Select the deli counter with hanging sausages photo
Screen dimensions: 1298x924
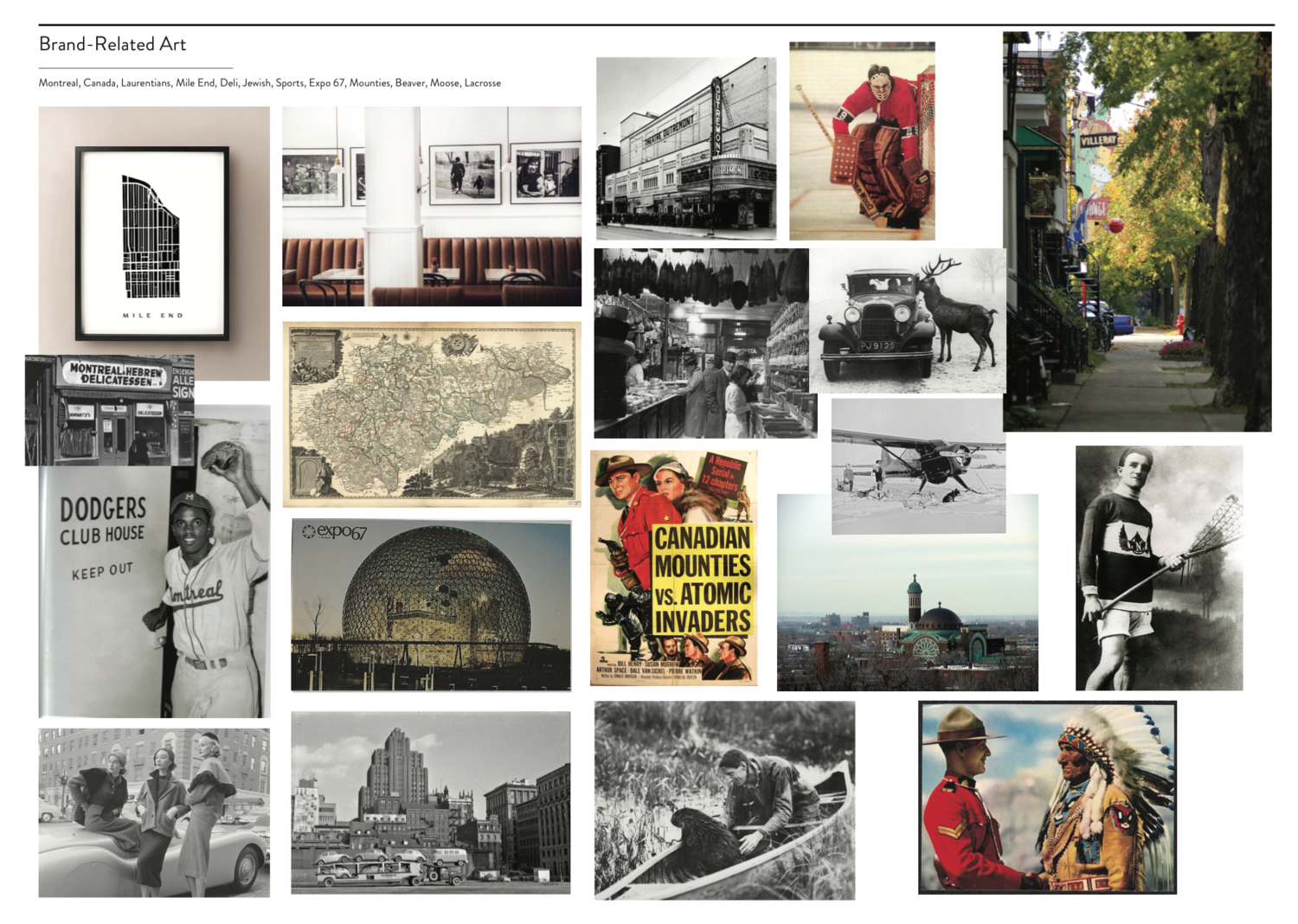(703, 343)
